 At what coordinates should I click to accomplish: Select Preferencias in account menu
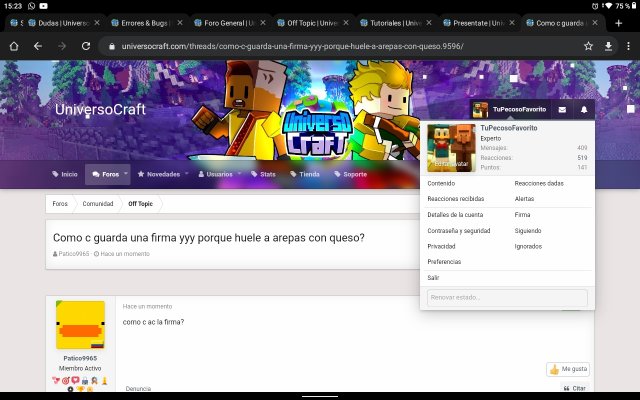pos(444,261)
